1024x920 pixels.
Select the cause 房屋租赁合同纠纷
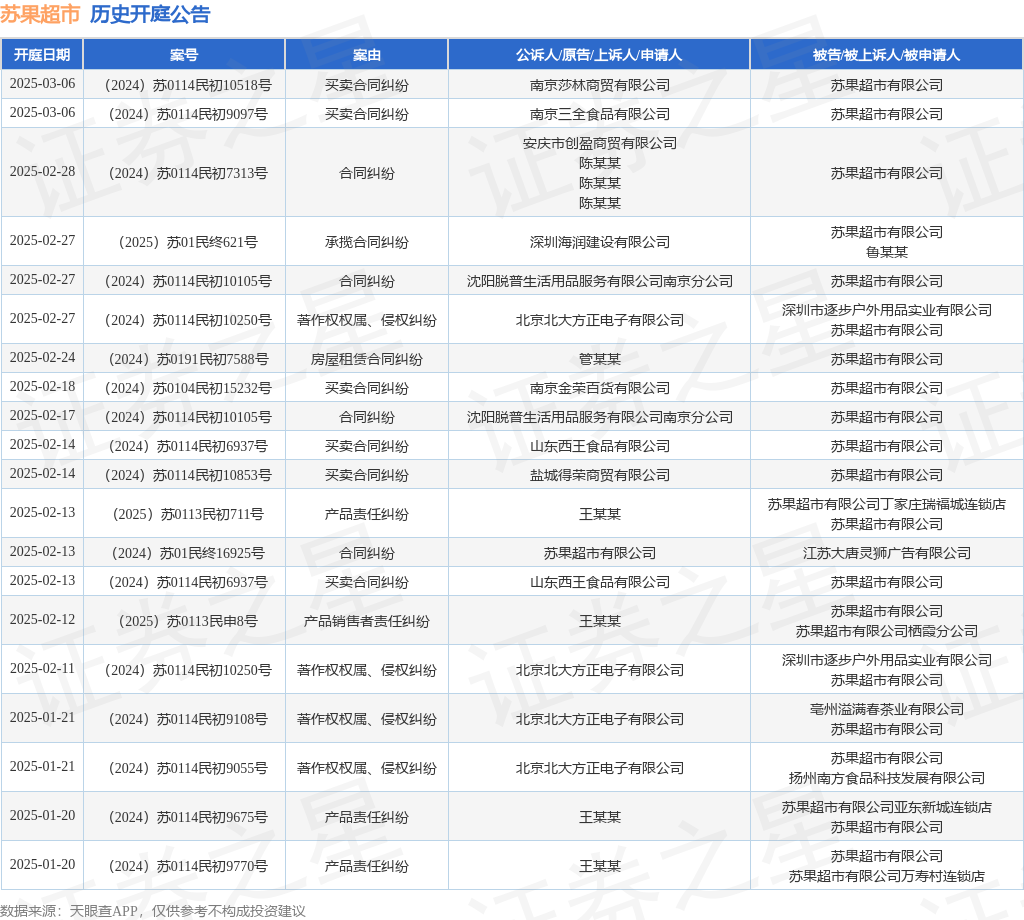click(x=366, y=359)
